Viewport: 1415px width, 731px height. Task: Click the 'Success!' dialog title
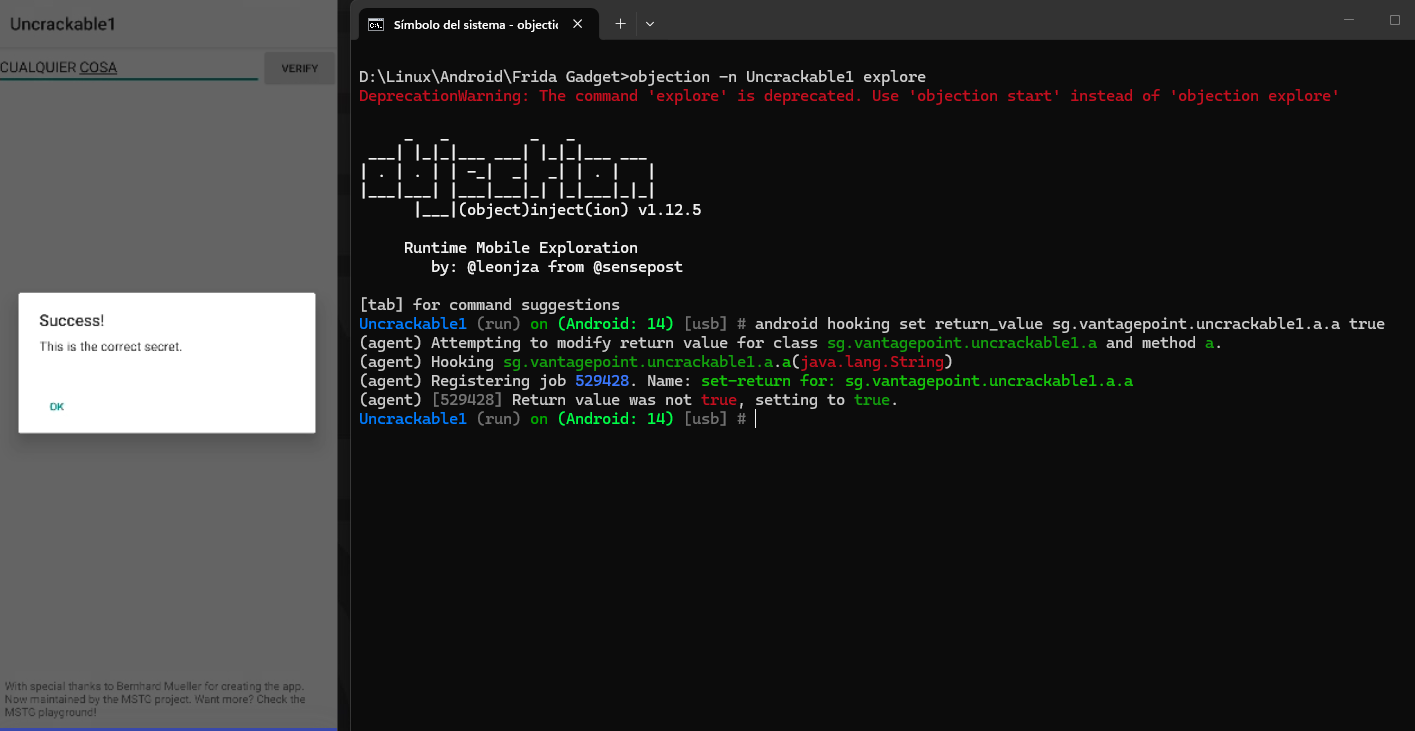coord(72,321)
